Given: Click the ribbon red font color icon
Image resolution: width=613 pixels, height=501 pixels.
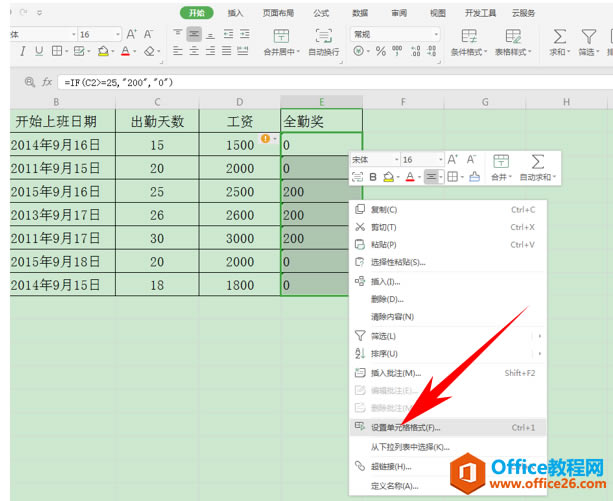Looking at the screenshot, I should 125,51.
